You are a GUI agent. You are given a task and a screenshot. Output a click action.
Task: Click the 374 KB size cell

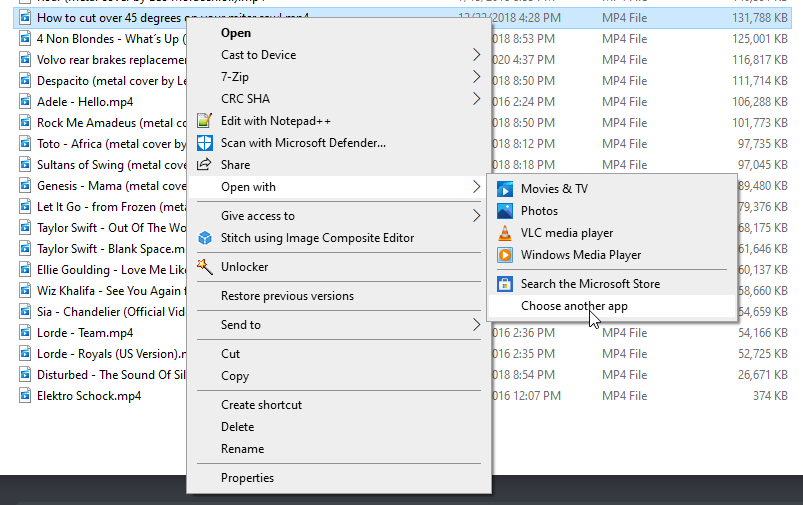(x=770, y=396)
